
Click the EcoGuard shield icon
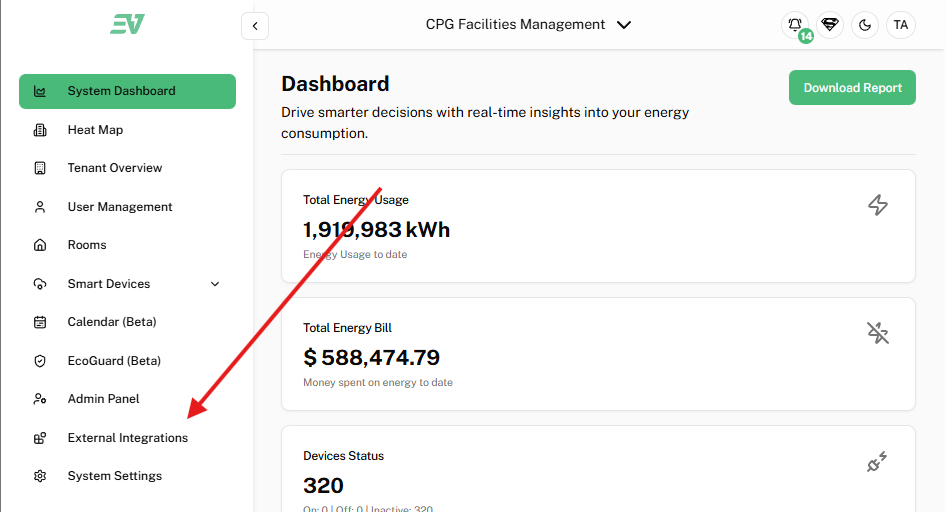[40, 361]
